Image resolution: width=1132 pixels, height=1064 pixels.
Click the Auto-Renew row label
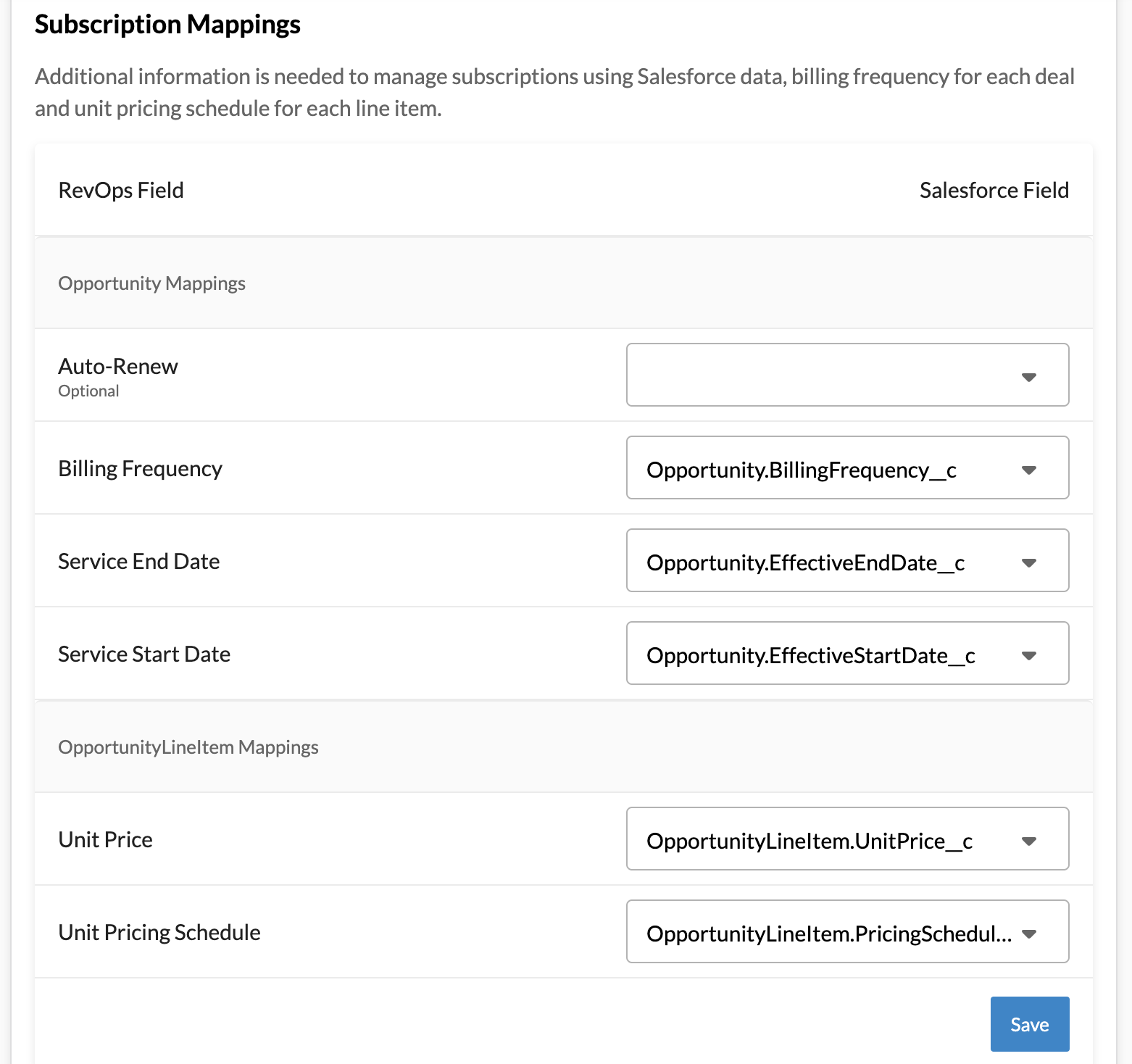[118, 366]
